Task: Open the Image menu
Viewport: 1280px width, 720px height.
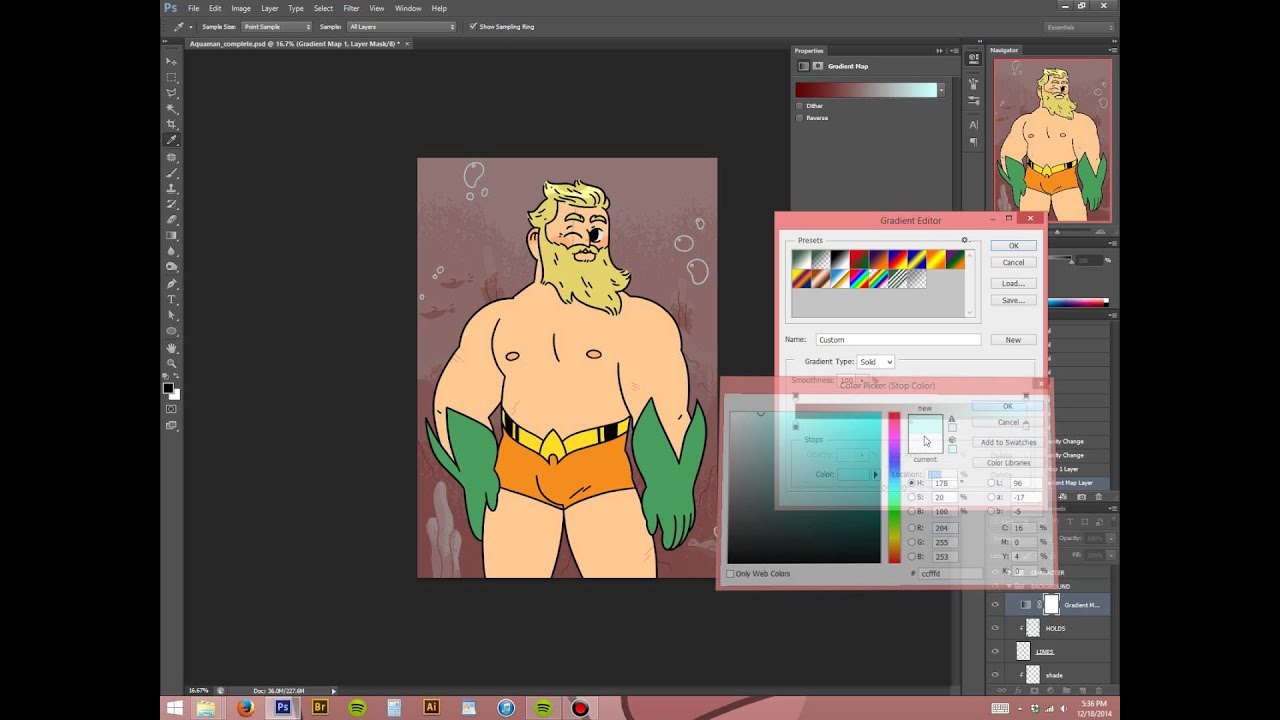Action: click(x=241, y=8)
